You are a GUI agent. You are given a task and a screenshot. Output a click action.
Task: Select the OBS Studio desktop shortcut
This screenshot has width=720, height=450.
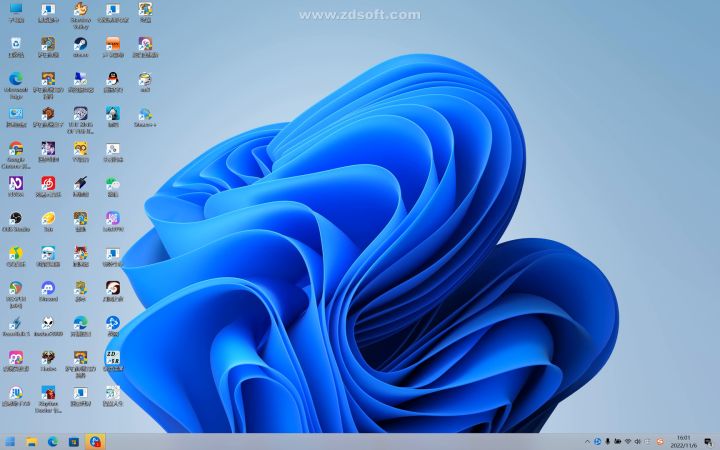[x=16, y=222]
